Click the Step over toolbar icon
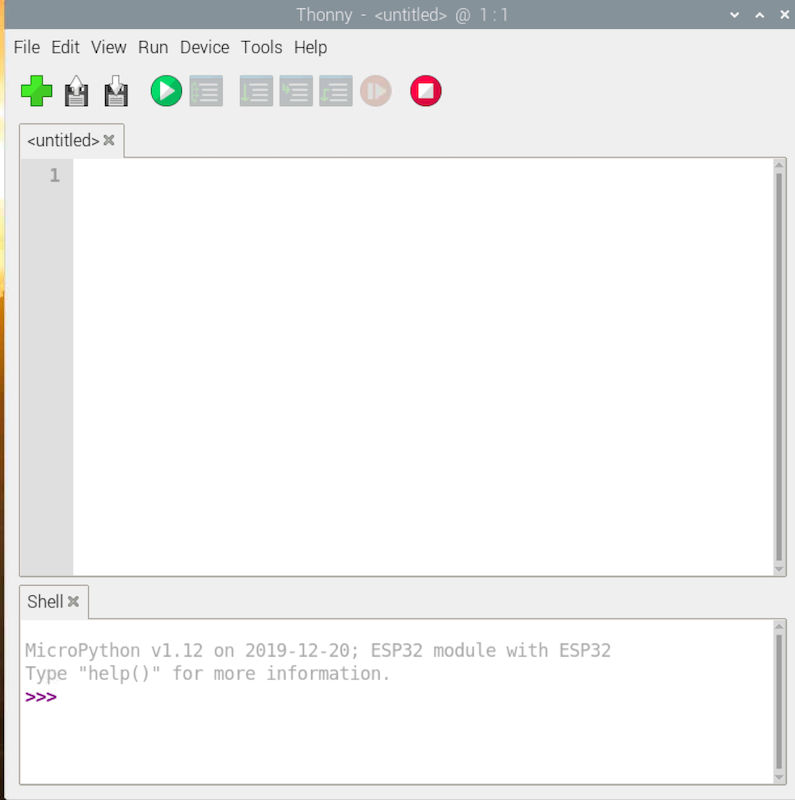This screenshot has height=800, width=795. [256, 91]
